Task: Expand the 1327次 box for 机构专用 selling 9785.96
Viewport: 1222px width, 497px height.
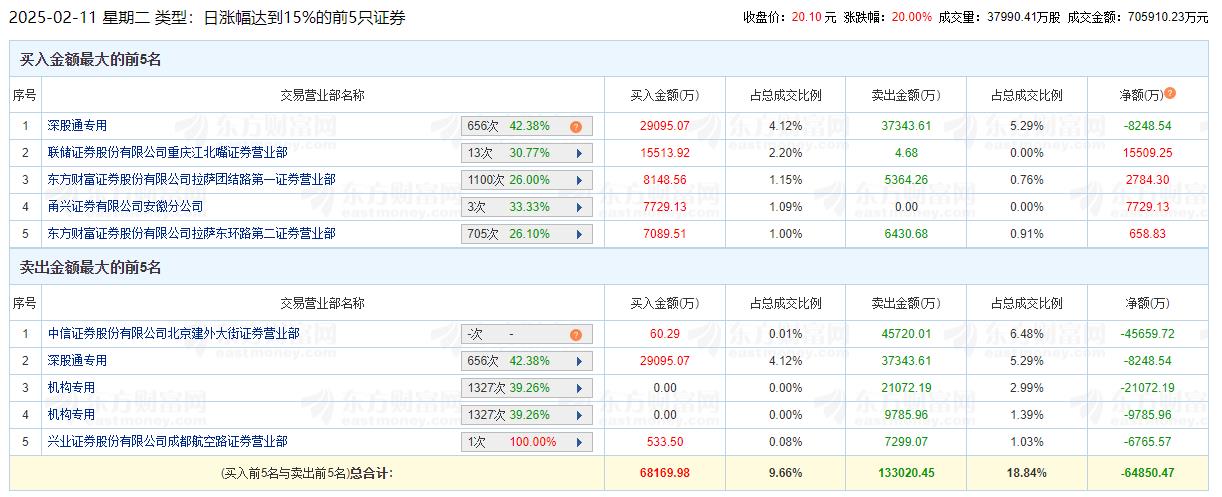Action: pyautogui.click(x=527, y=415)
